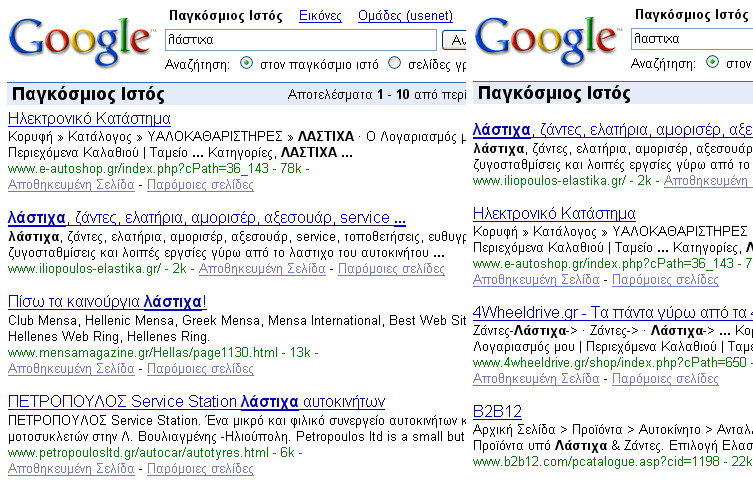Open the '4Wheeldrive.gr' result link
Screen dimensions: 753x483
(x=613, y=313)
